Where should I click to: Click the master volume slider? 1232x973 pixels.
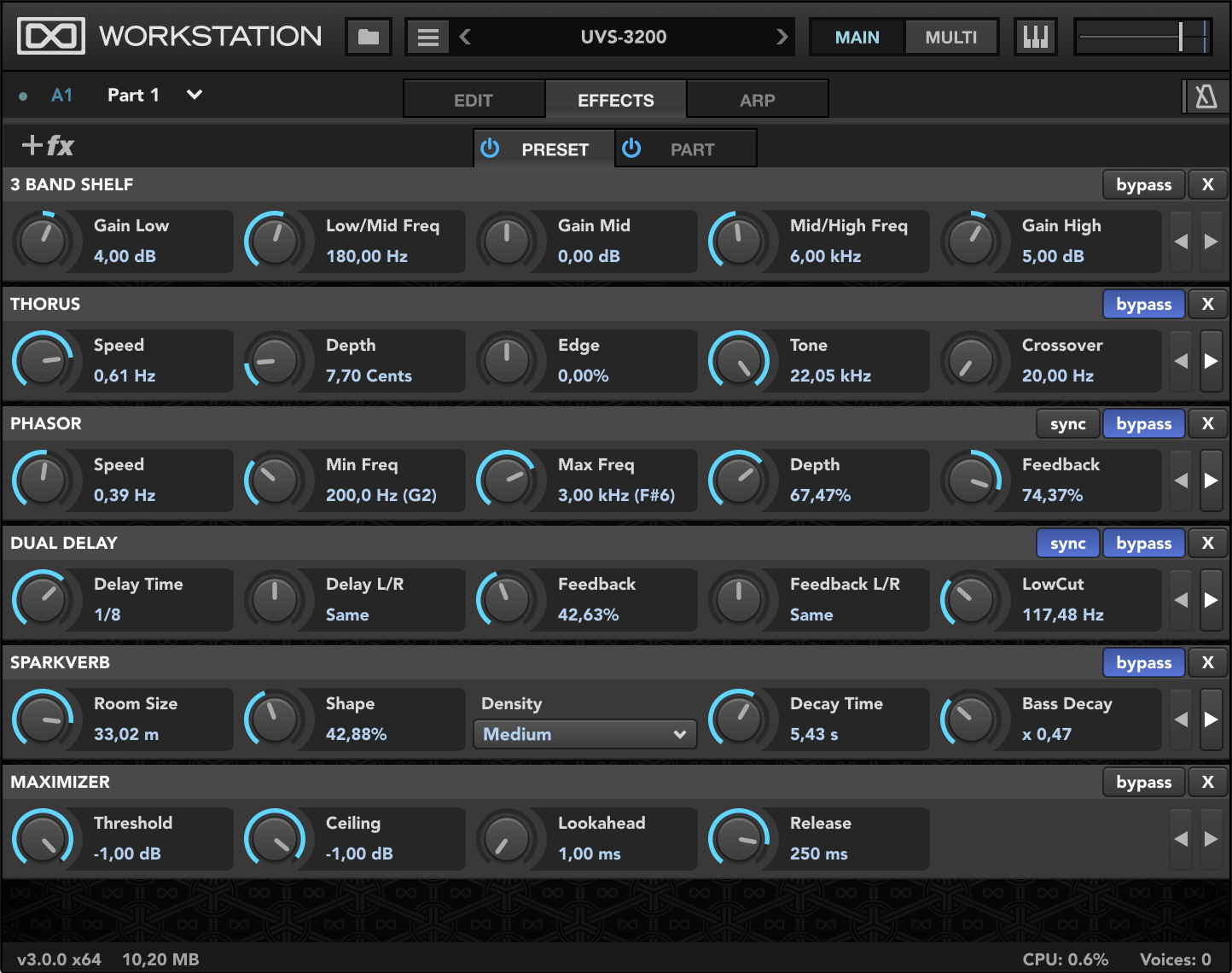[x=1143, y=37]
